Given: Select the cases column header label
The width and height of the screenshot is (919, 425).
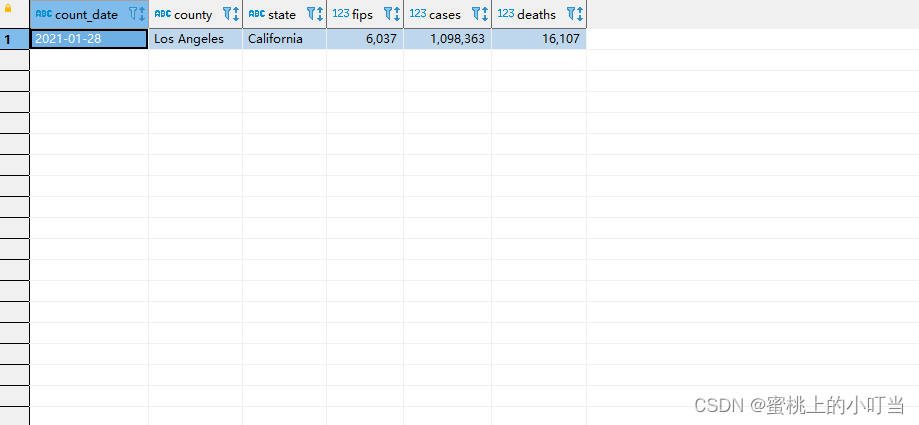Looking at the screenshot, I should click(445, 15).
